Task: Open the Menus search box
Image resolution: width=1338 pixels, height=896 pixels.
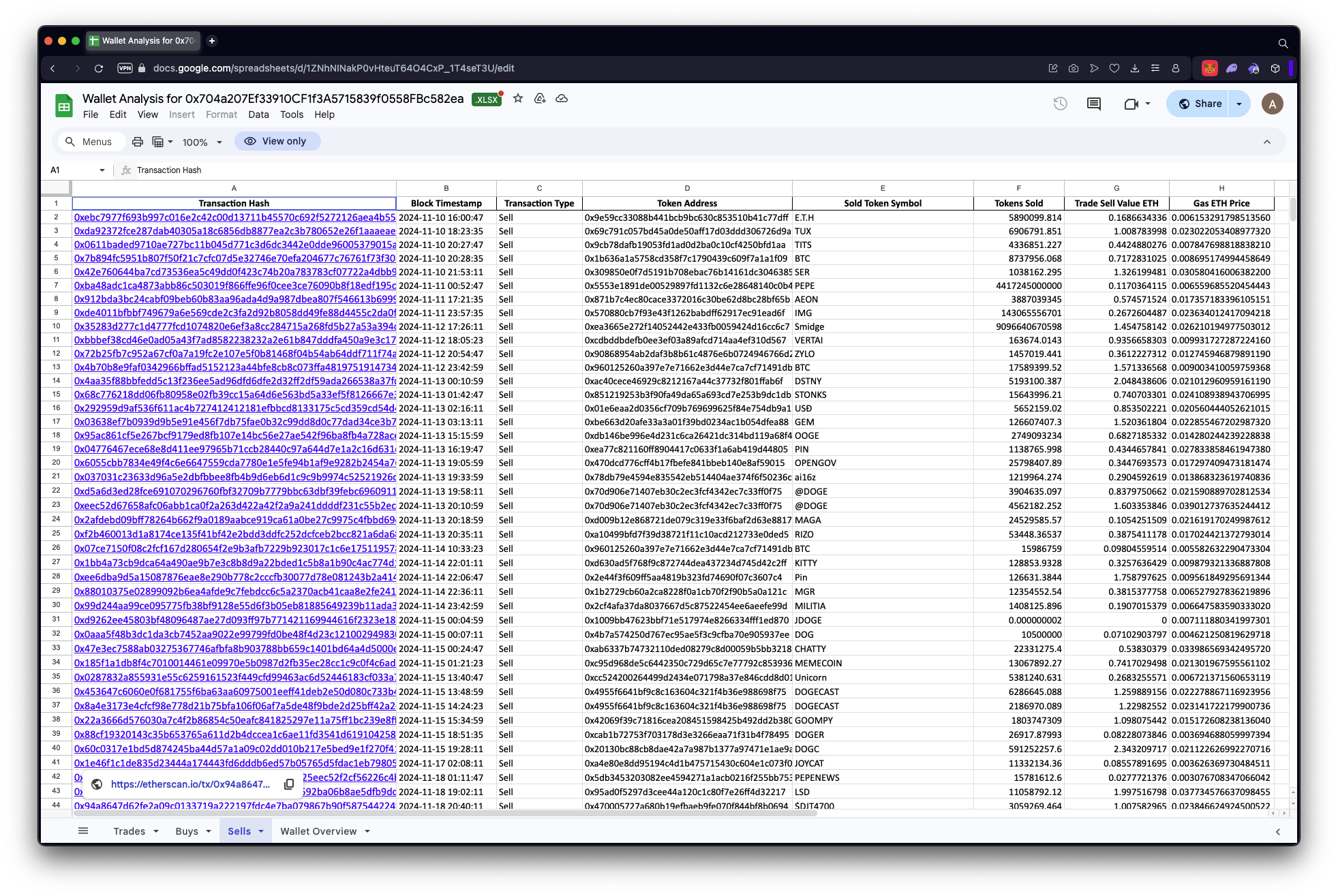Action: point(91,142)
